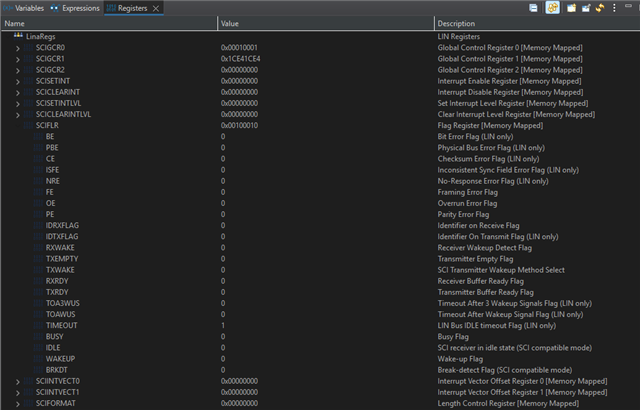Viewport: 640px width, 410px height.
Task: Click the Description column header
Action: pyautogui.click(x=537, y=23)
